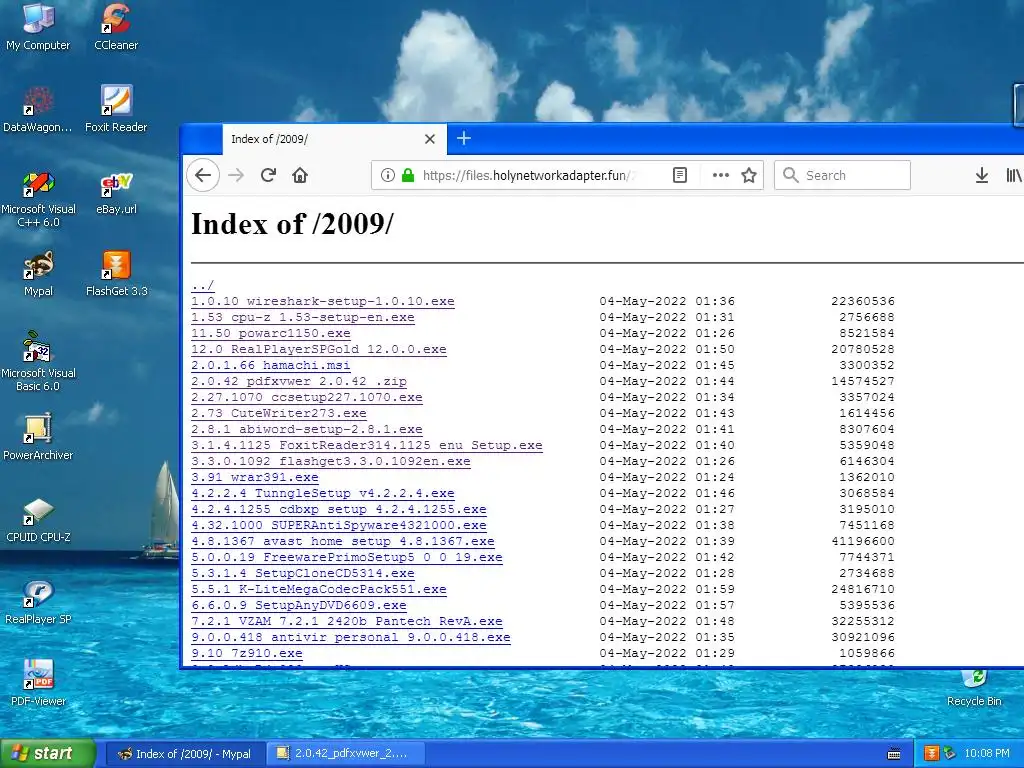Open FlashGet 3.3 shortcut
The image size is (1024, 768).
click(116, 274)
